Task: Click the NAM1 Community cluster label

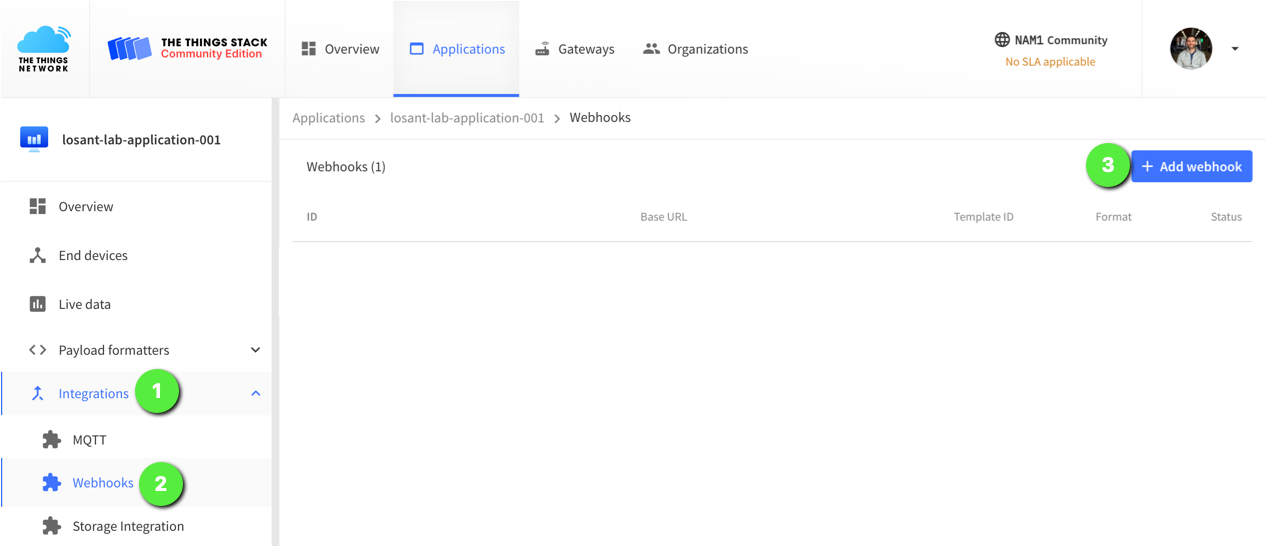Action: coord(1061,40)
